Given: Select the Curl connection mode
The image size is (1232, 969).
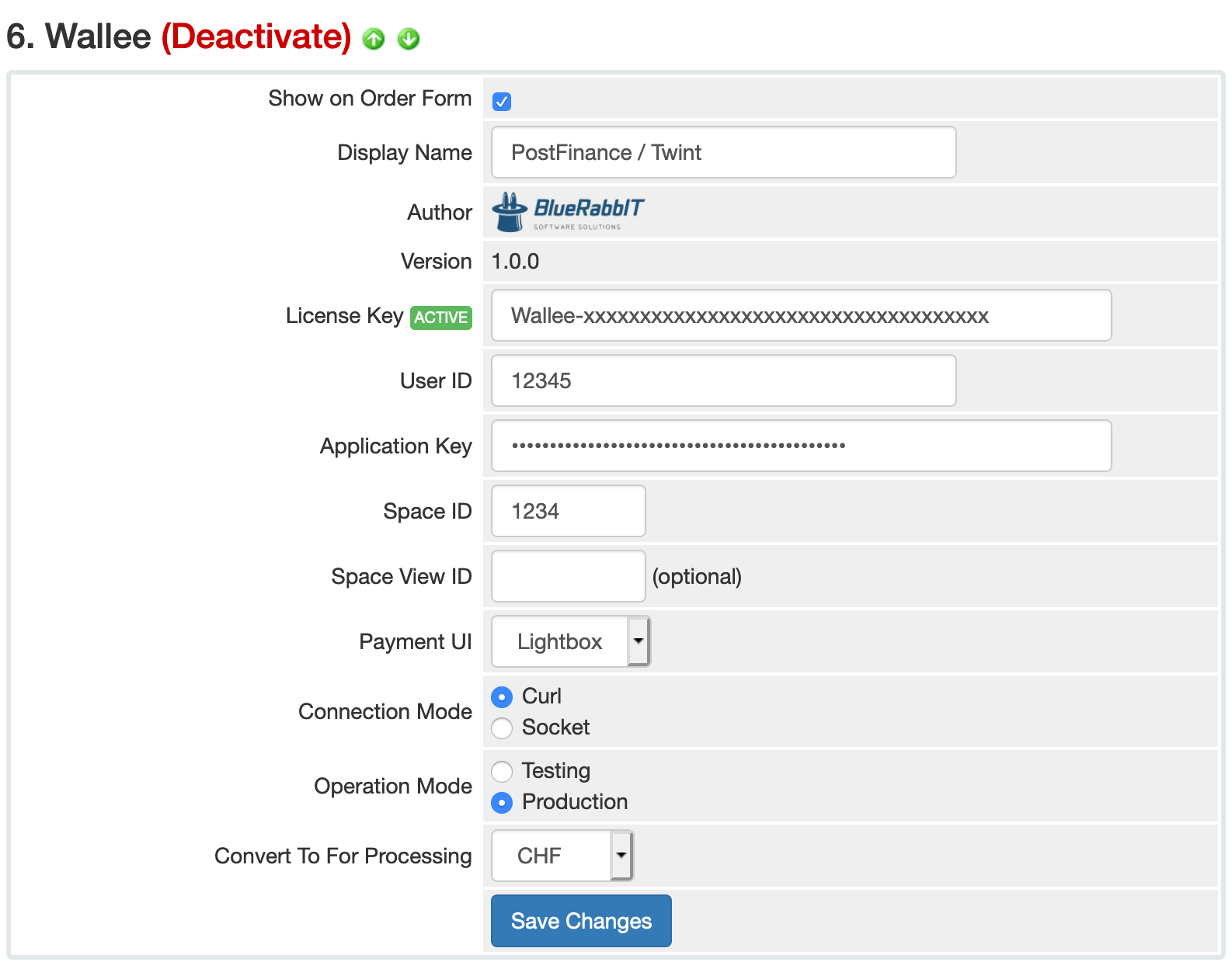Looking at the screenshot, I should (x=502, y=697).
